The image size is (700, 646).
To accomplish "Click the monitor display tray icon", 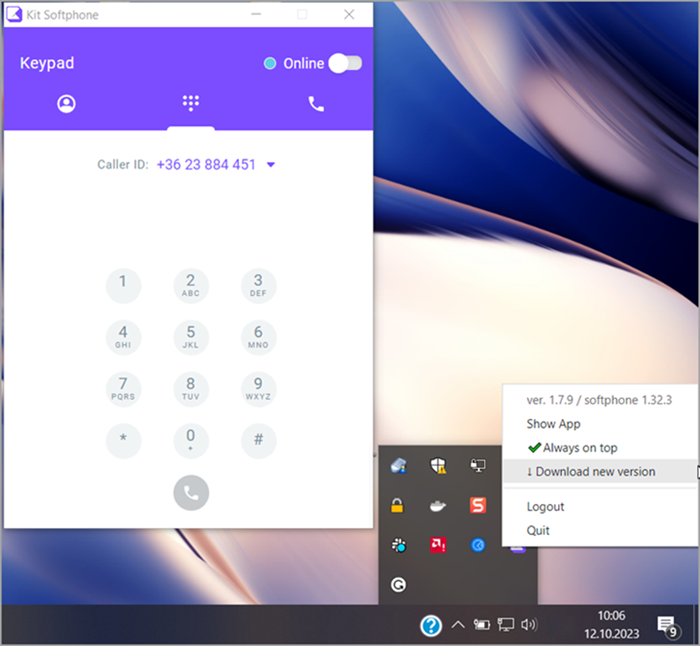I will [x=478, y=466].
